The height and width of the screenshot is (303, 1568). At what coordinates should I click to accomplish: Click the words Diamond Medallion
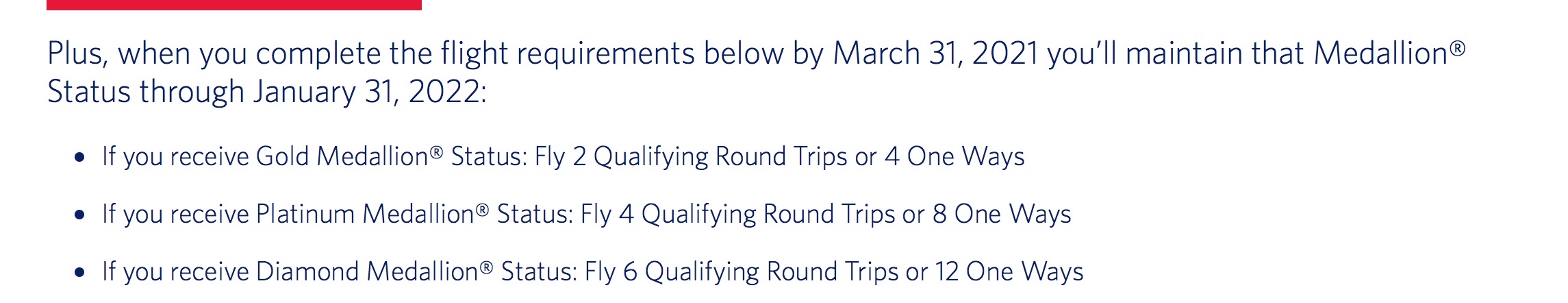(368, 271)
